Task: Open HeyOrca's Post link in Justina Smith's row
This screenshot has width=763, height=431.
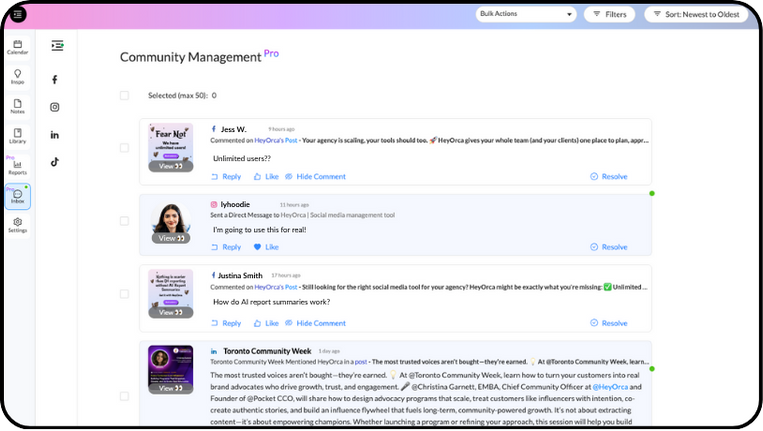Action: click(x=275, y=287)
